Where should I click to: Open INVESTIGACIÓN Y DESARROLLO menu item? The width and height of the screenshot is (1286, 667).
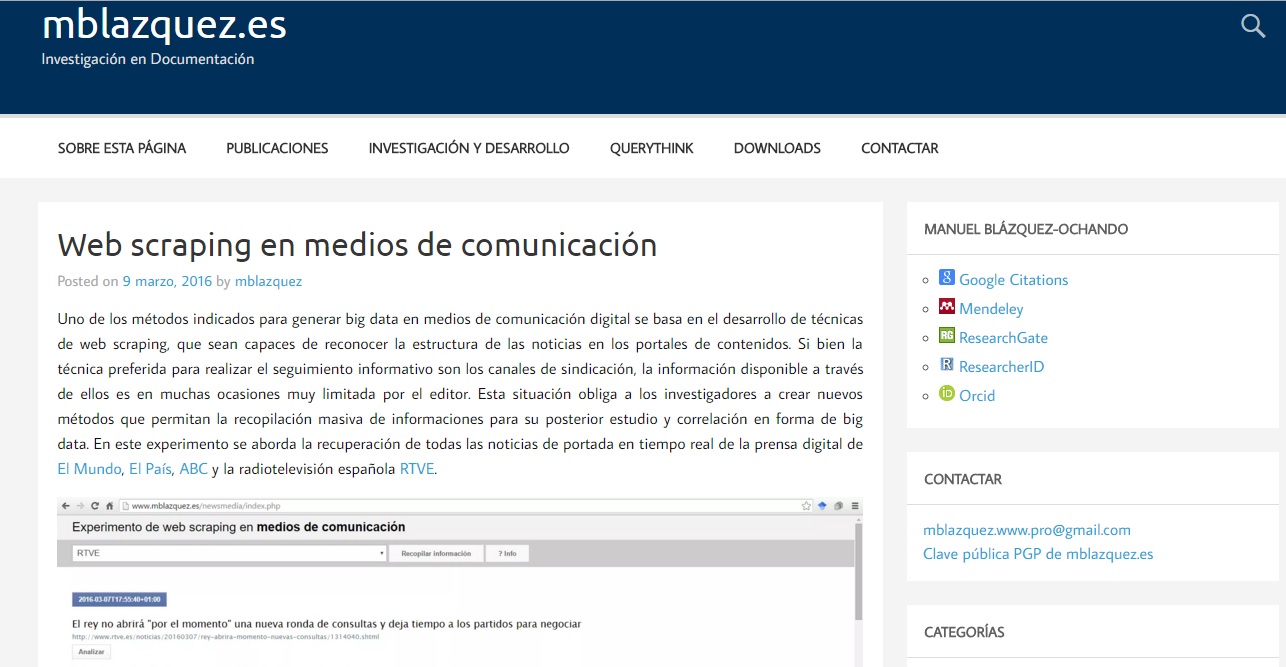pos(469,148)
